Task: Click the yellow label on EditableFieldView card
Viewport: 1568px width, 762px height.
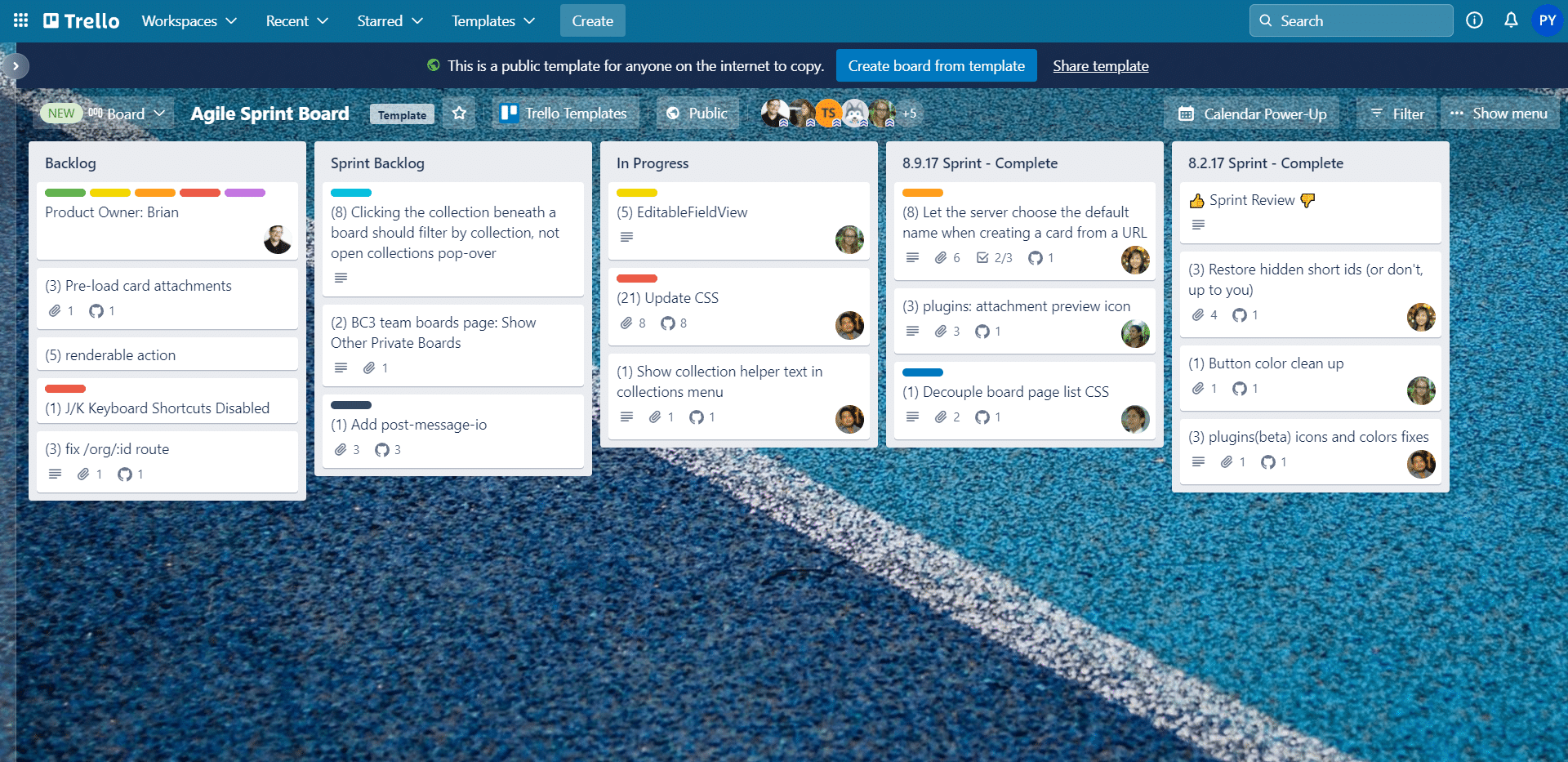Action: pyautogui.click(x=637, y=193)
